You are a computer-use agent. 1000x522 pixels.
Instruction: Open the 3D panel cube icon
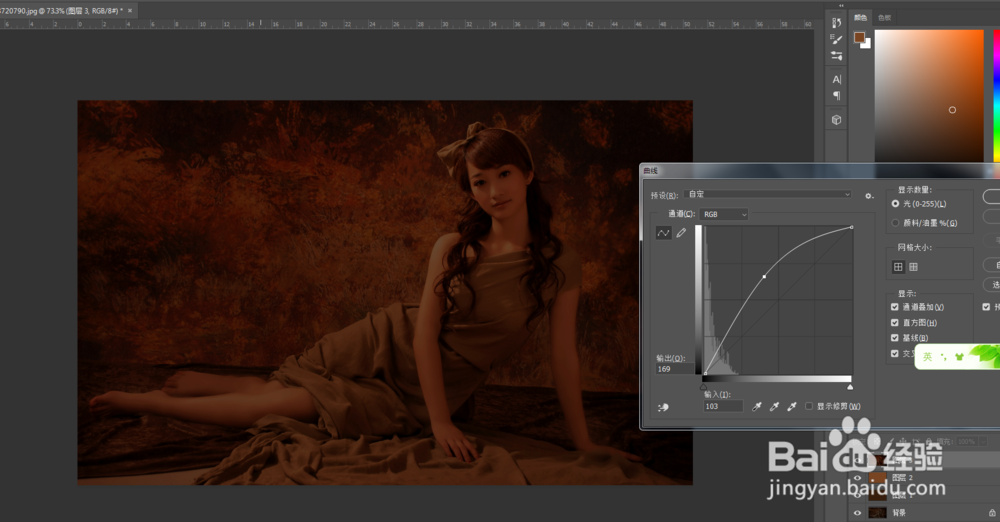(836, 120)
